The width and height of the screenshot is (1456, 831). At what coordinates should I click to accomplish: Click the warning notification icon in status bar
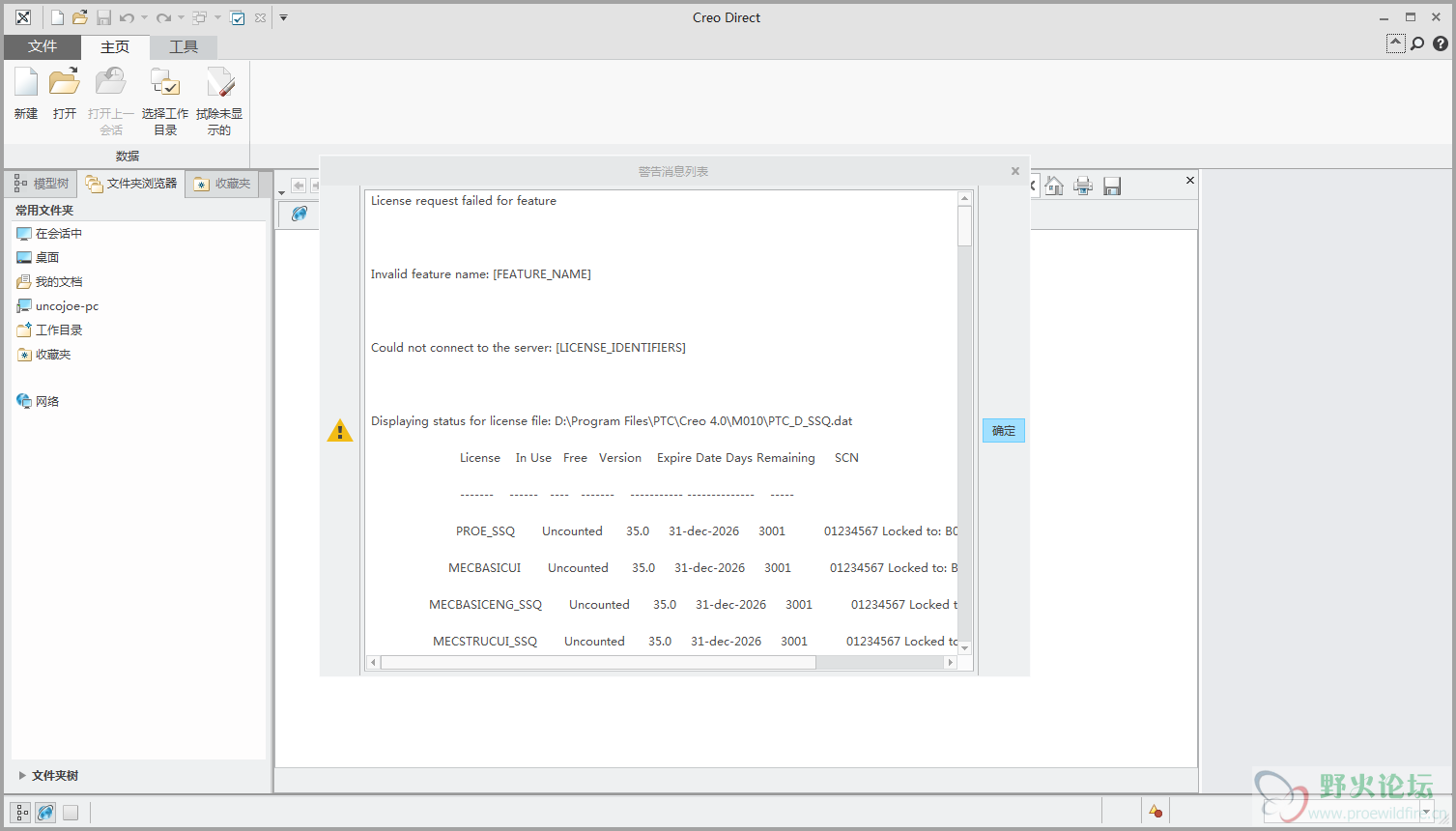[1155, 811]
